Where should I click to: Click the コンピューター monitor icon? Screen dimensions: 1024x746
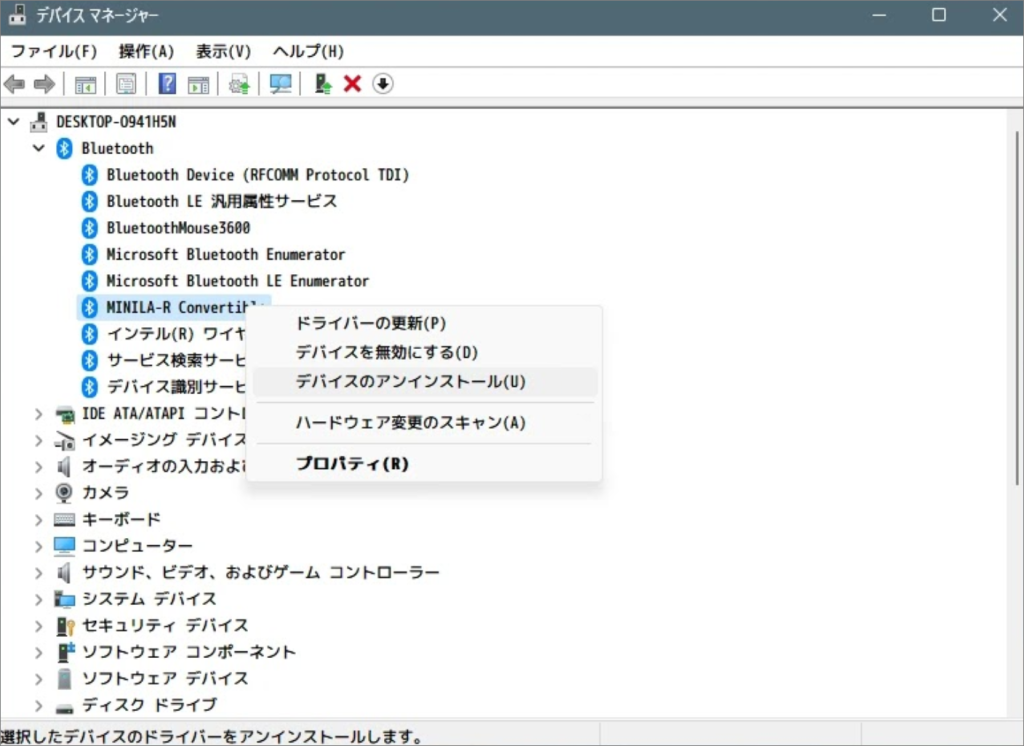(65, 545)
